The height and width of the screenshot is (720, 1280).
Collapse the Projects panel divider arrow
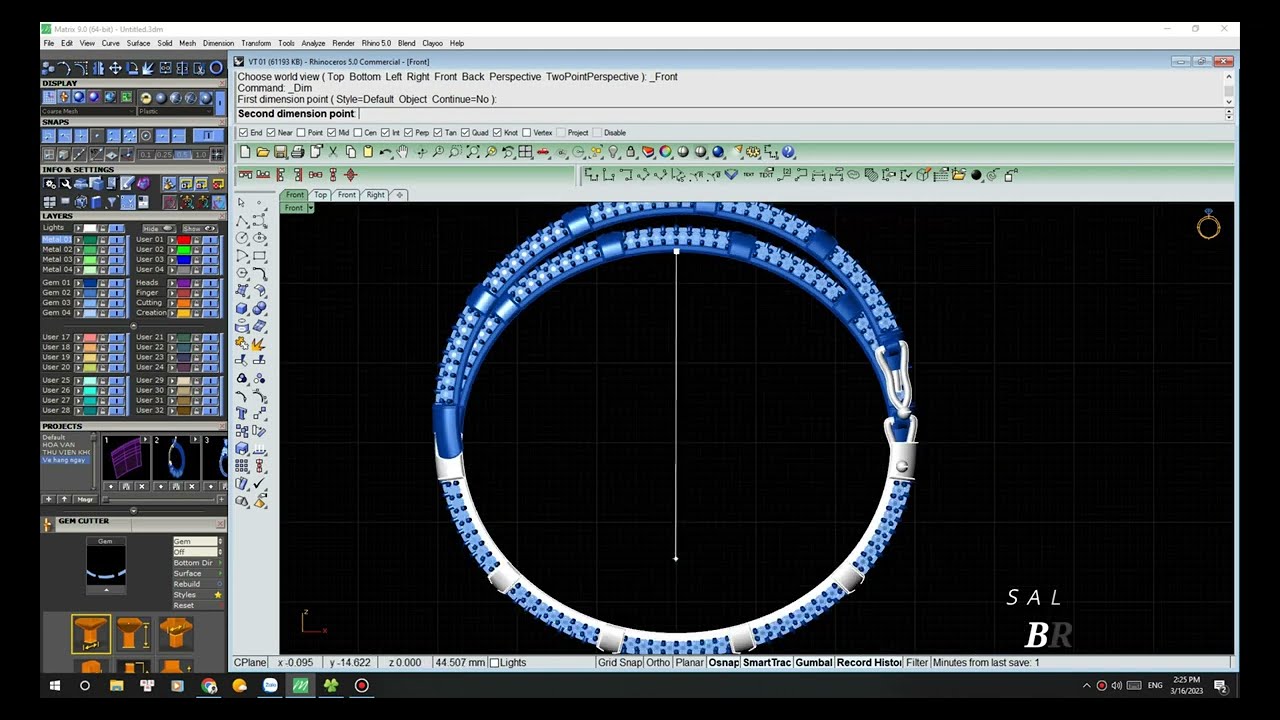tap(133, 510)
